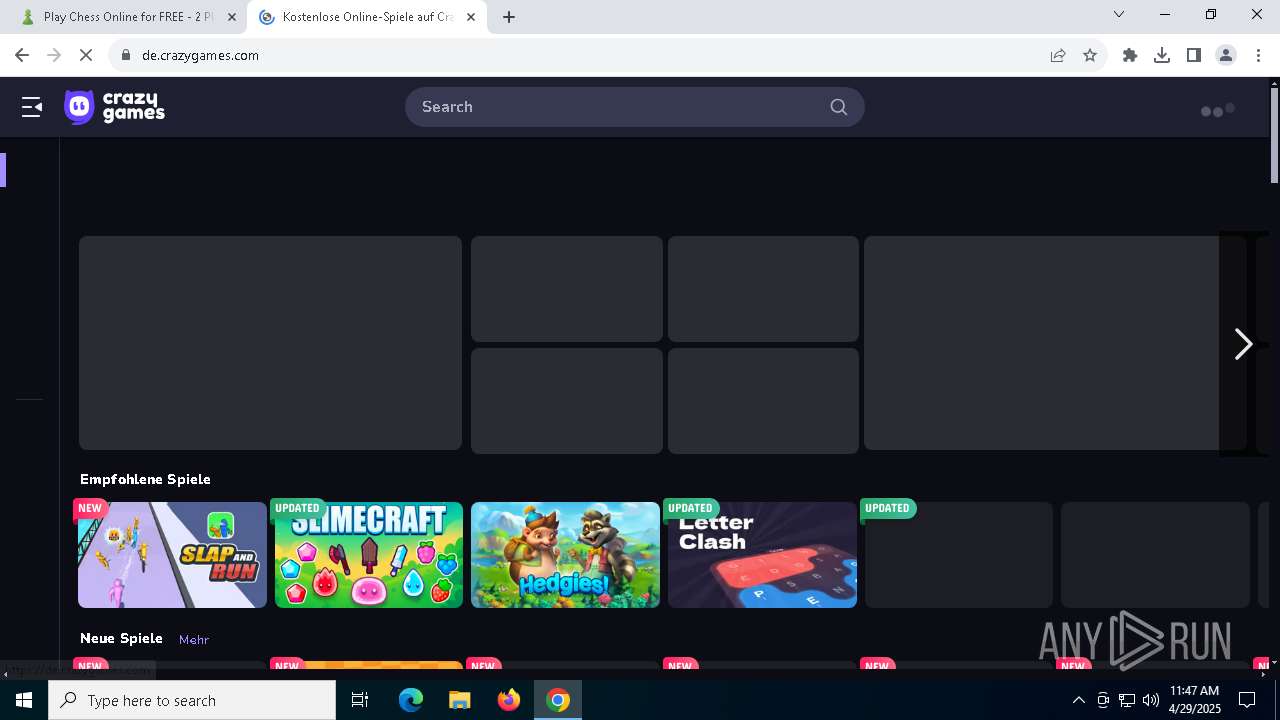Click the Empfohlene Spiele heading
1280x720 pixels.
point(145,479)
